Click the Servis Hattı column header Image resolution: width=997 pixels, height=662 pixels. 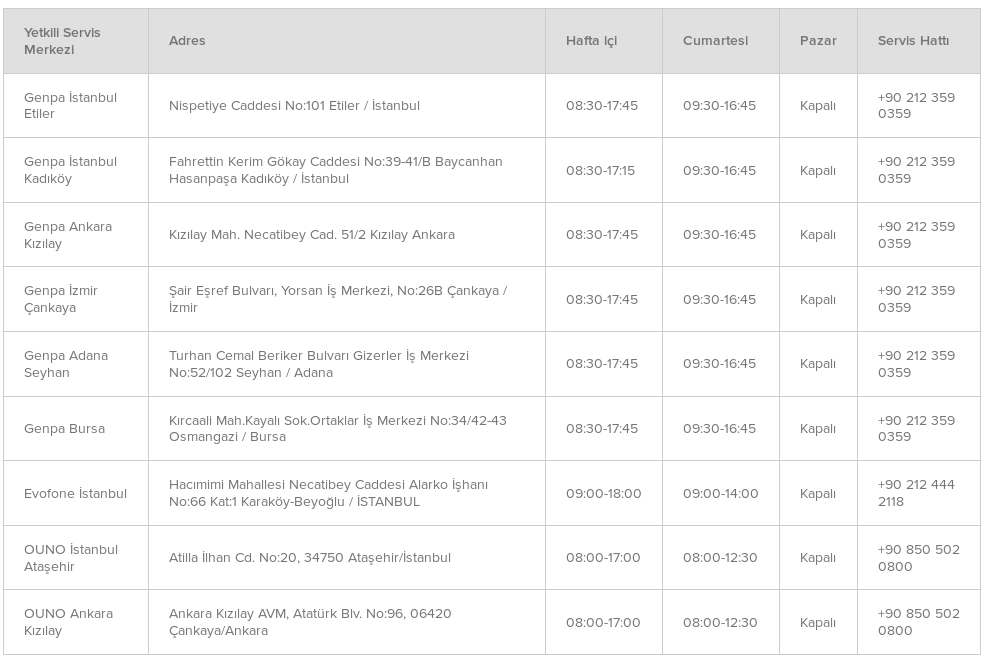coord(913,41)
